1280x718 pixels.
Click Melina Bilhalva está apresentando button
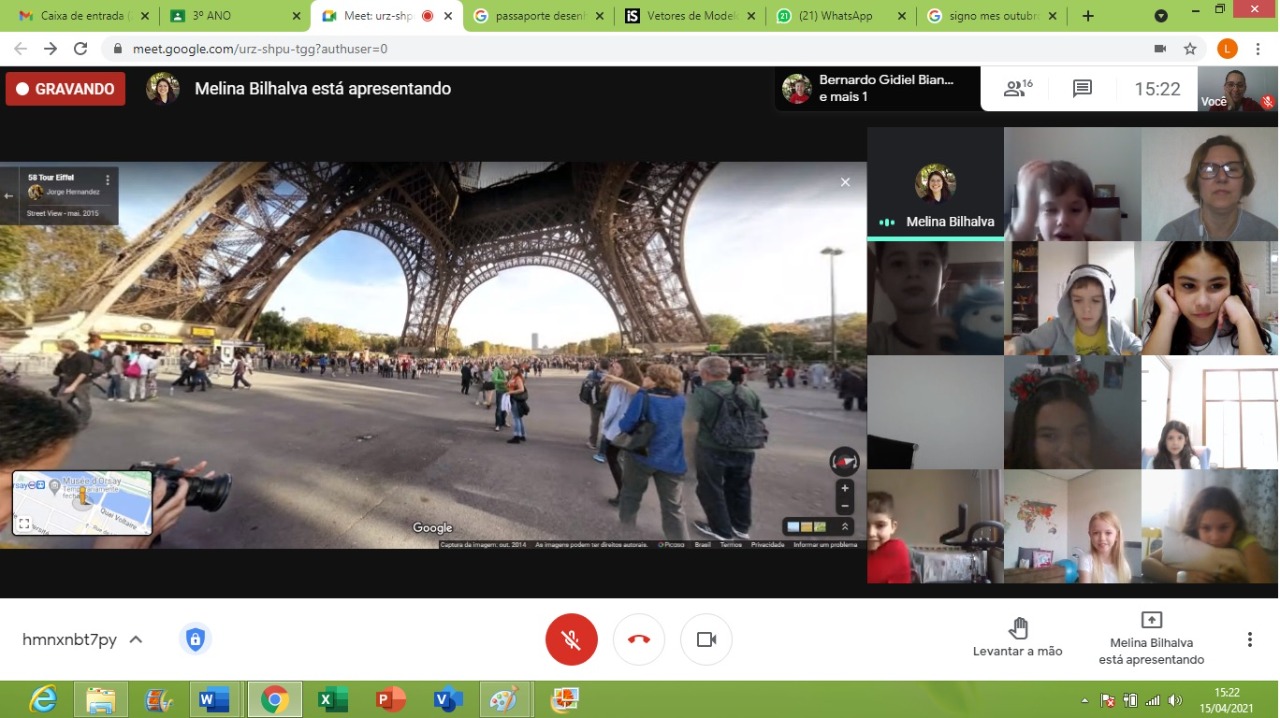[x=1151, y=638]
